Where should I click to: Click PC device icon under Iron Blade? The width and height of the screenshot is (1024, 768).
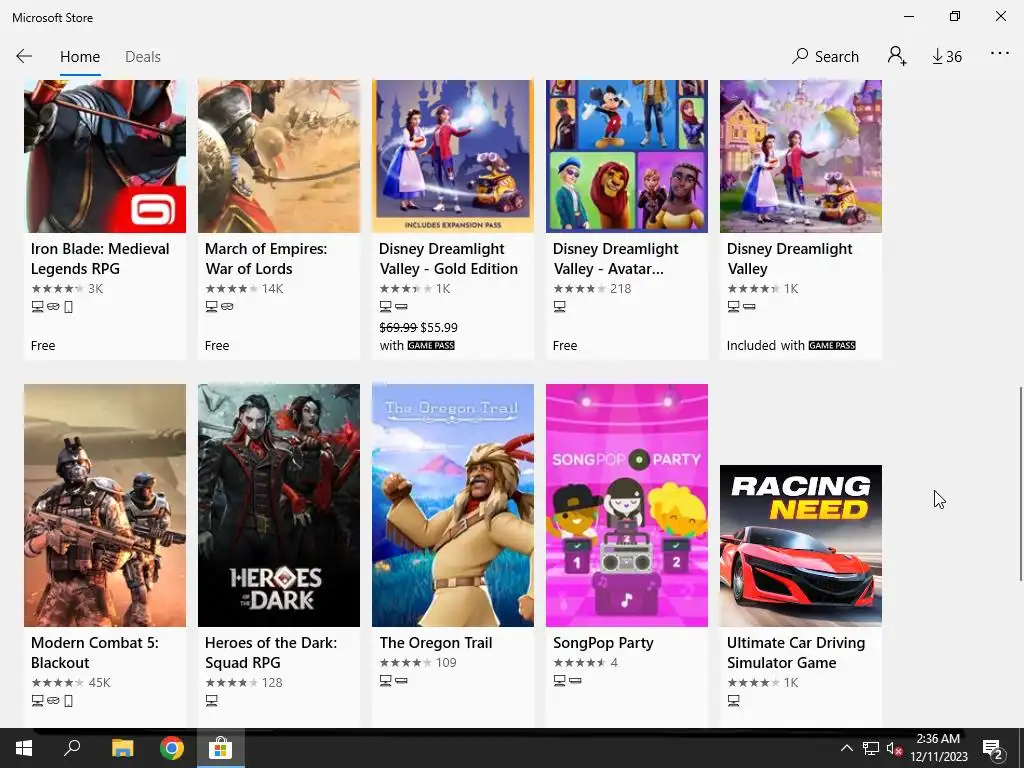click(37, 306)
